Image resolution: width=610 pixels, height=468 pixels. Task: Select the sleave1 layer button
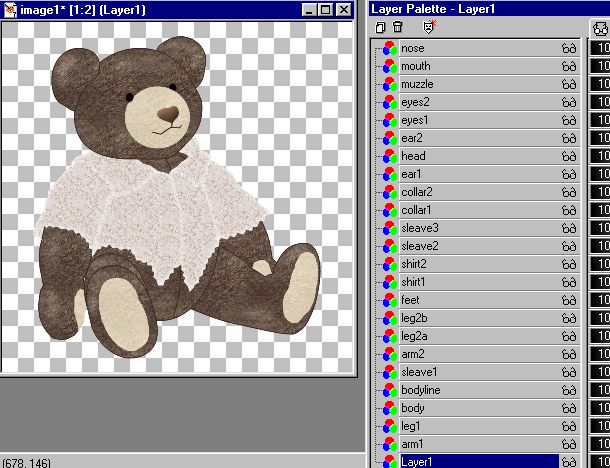[476, 372]
